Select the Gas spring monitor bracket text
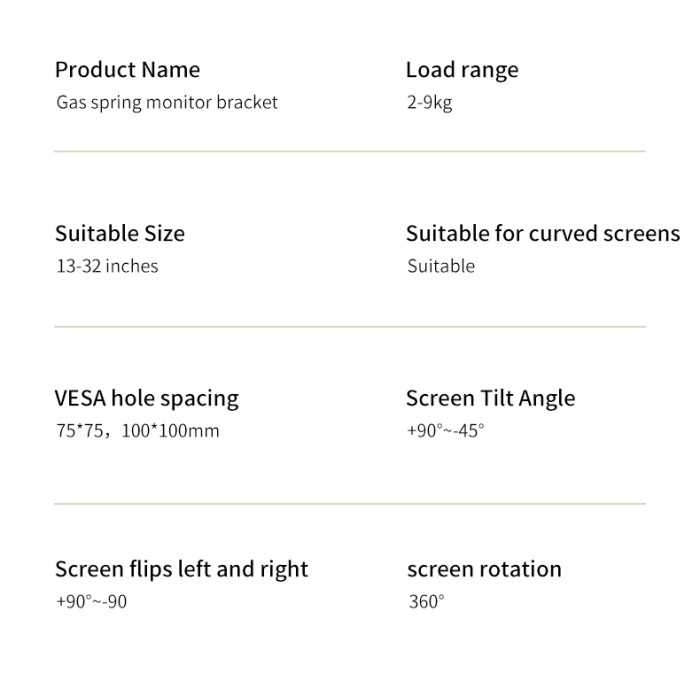This screenshot has width=700, height=696. (x=167, y=102)
